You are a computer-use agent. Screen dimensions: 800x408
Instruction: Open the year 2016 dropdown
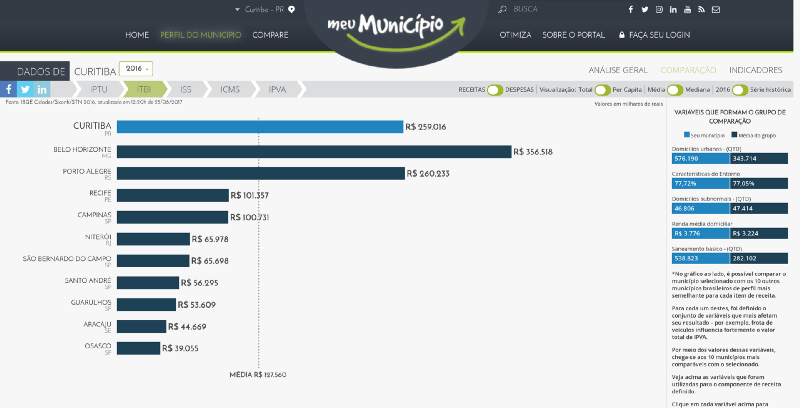136,69
